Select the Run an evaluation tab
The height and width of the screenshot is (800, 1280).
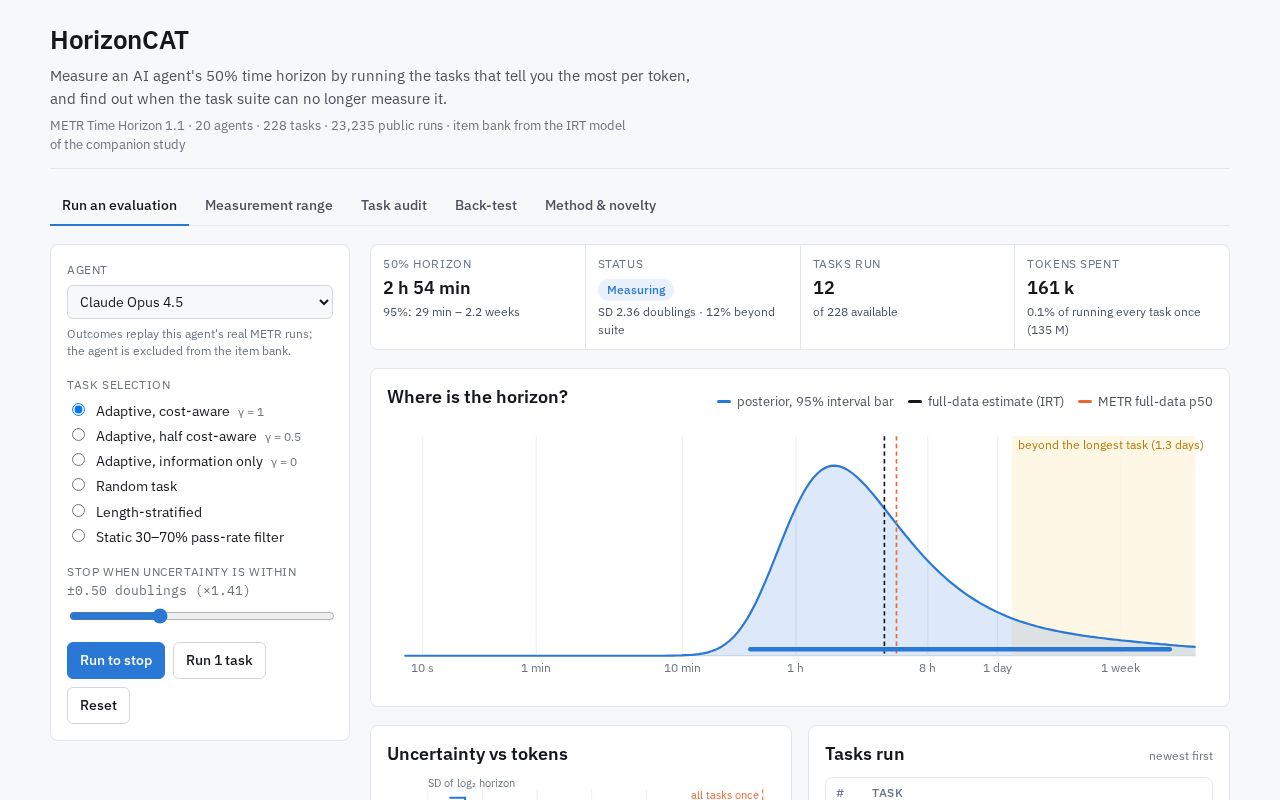[x=119, y=205]
